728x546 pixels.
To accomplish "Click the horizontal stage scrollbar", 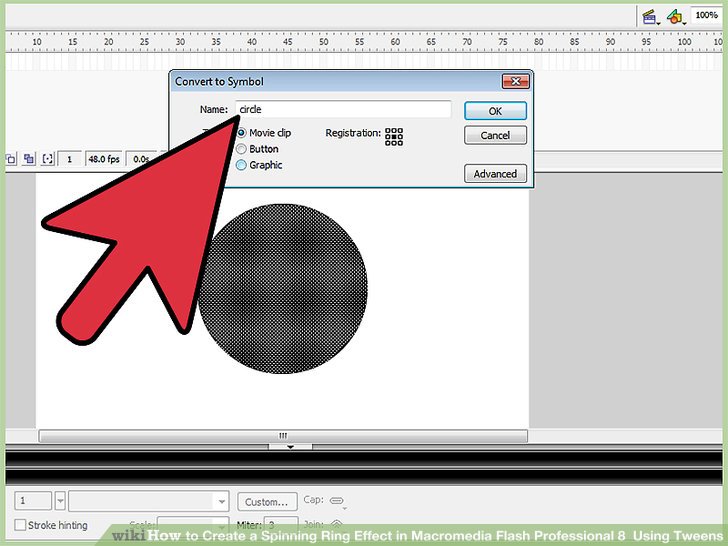I will pos(283,436).
